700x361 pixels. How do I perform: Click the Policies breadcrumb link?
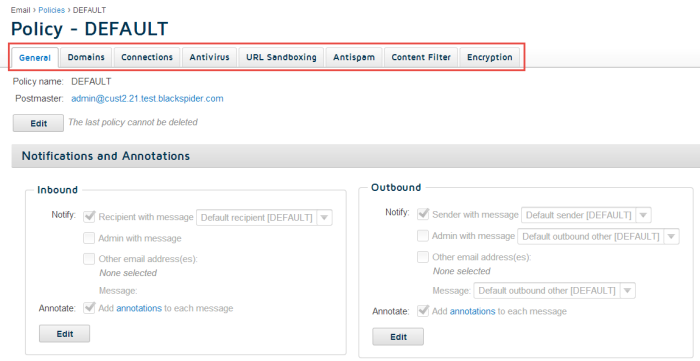[x=51, y=10]
